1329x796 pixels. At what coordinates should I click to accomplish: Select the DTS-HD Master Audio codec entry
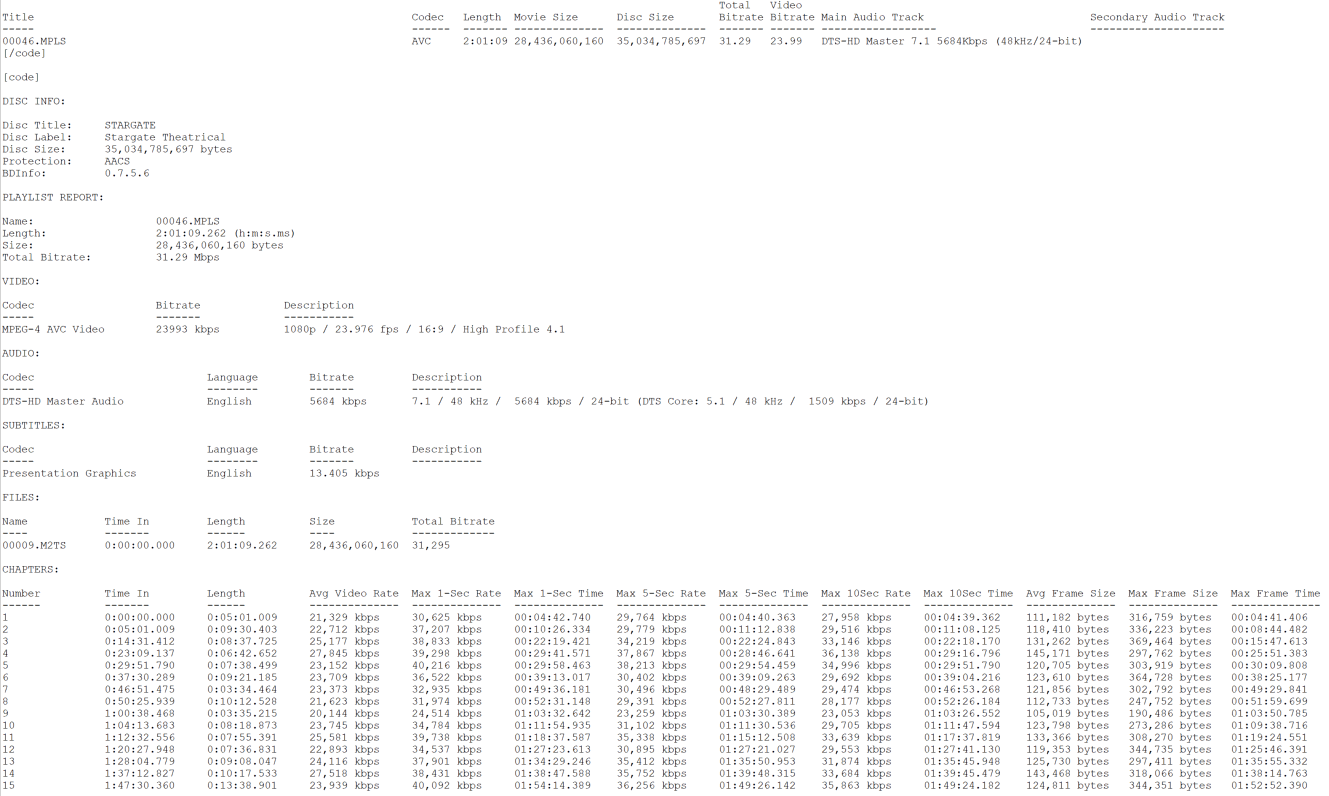click(x=63, y=402)
